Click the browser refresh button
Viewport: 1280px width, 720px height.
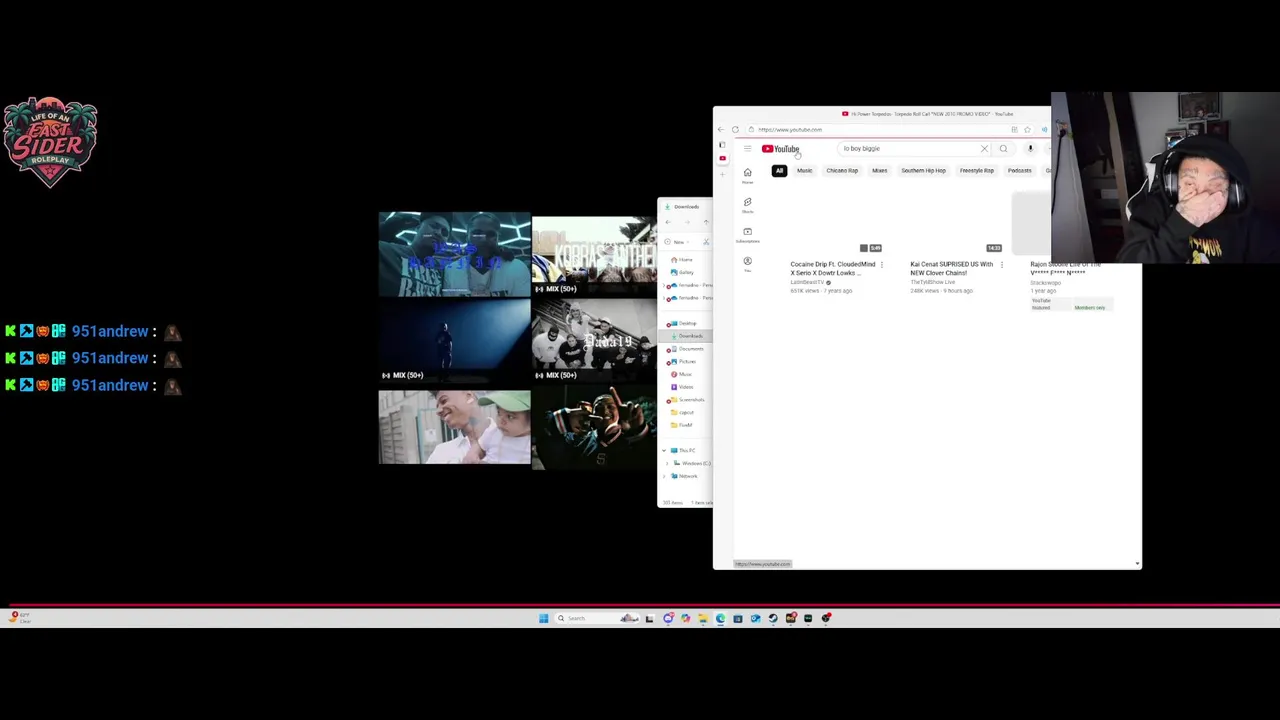[x=735, y=129]
